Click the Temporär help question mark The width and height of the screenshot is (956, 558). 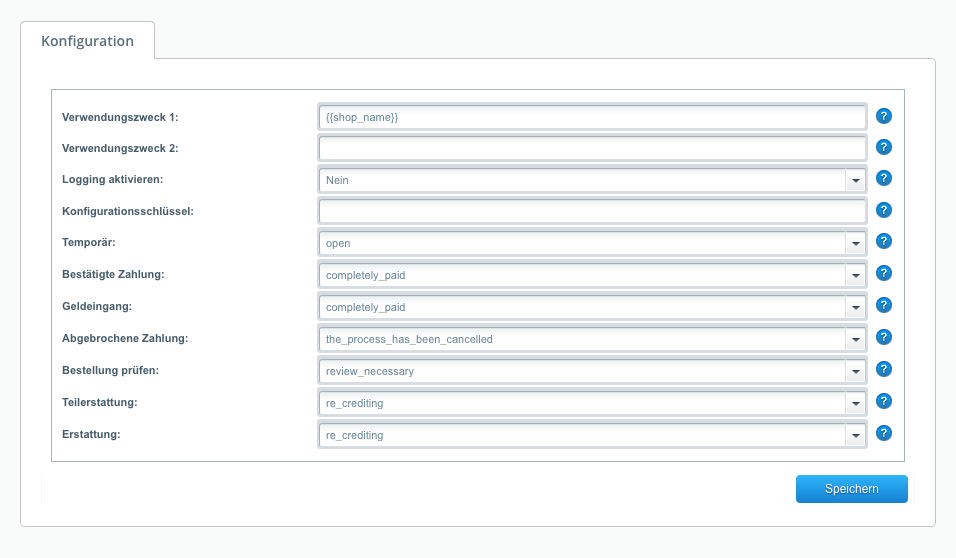[883, 242]
